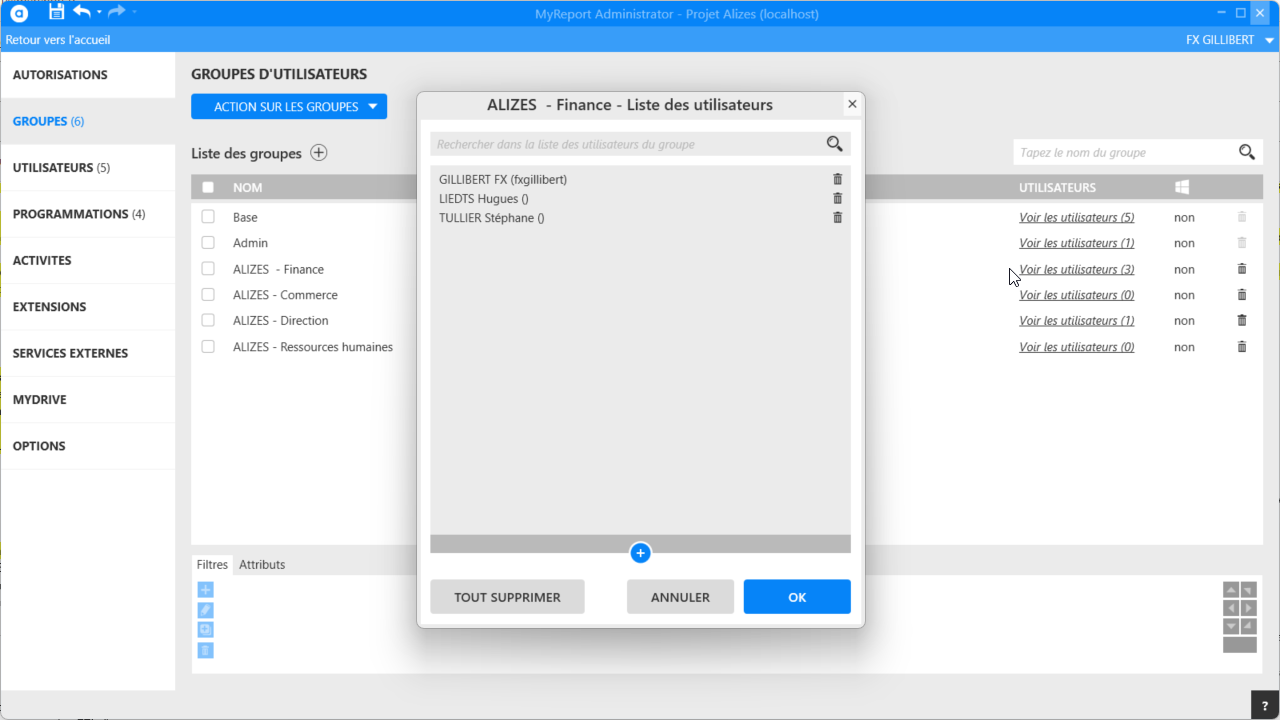Check the ALIZES - Commerce checkbox

(x=208, y=295)
